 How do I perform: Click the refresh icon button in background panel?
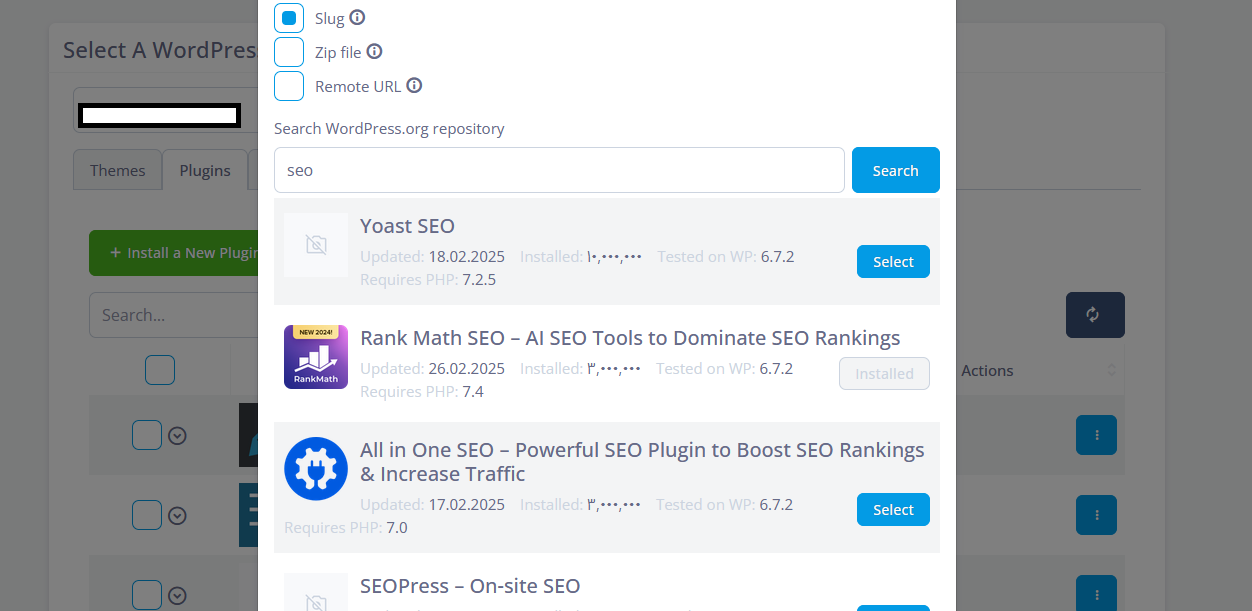pyautogui.click(x=1095, y=315)
